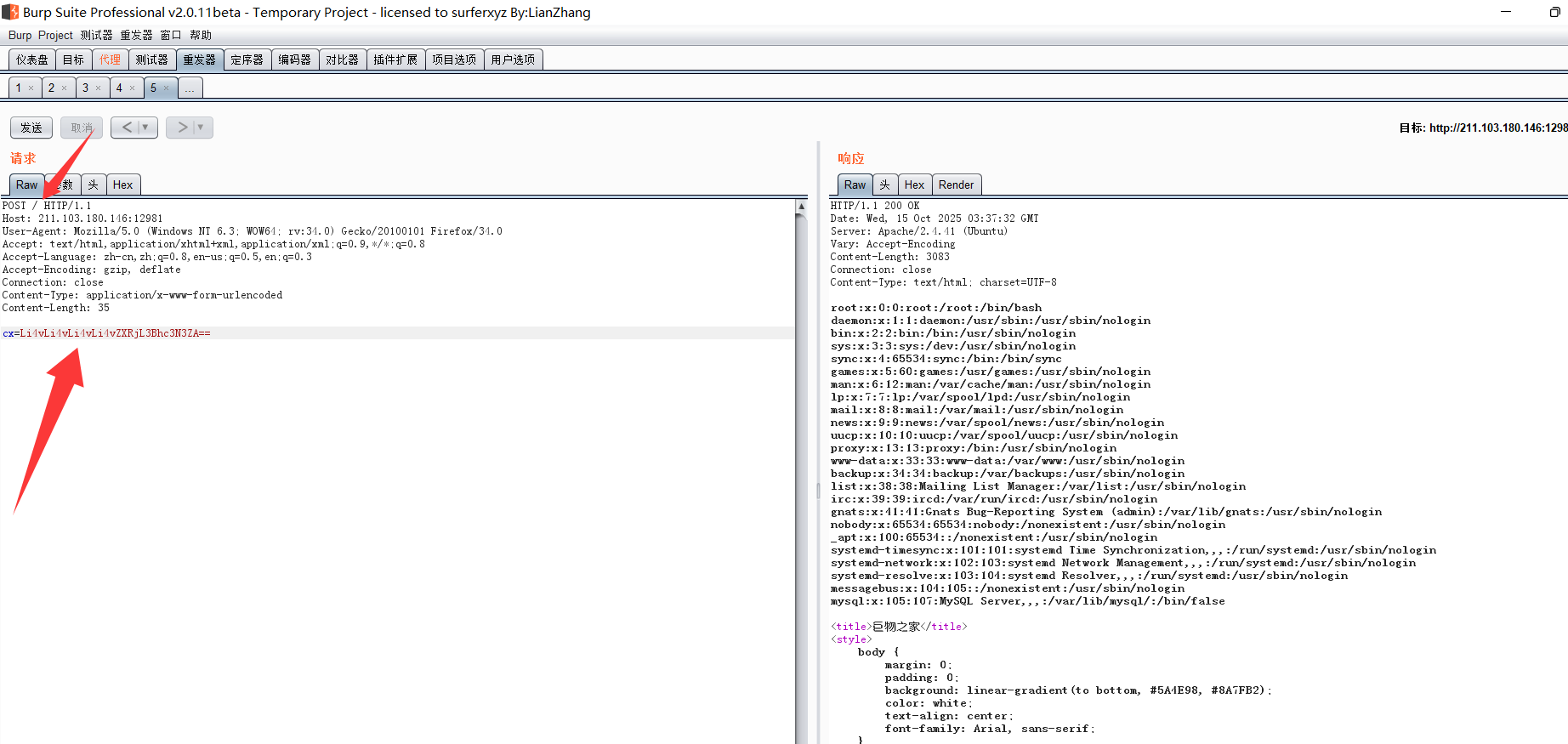Select the request 头 view tab
1568x744 pixels.
click(94, 185)
